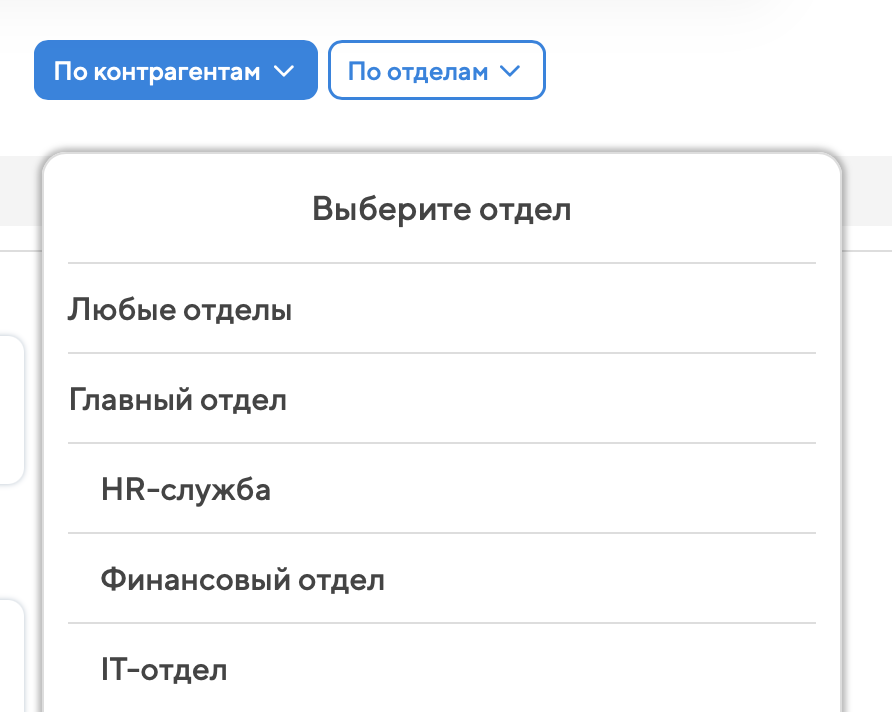This screenshot has height=712, width=892.
Task: Click the chevron arrow beside "По отделам"
Action: [511, 71]
